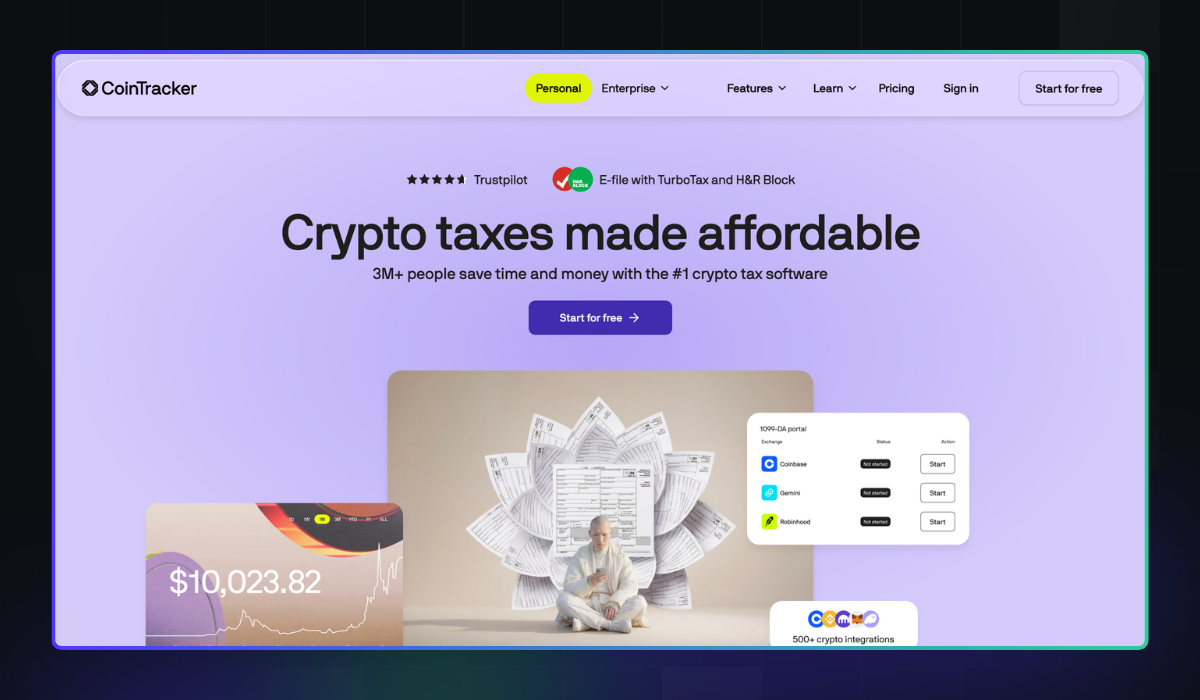Select the 1M chart time range
This screenshot has height=700, width=1200.
[x=322, y=519]
